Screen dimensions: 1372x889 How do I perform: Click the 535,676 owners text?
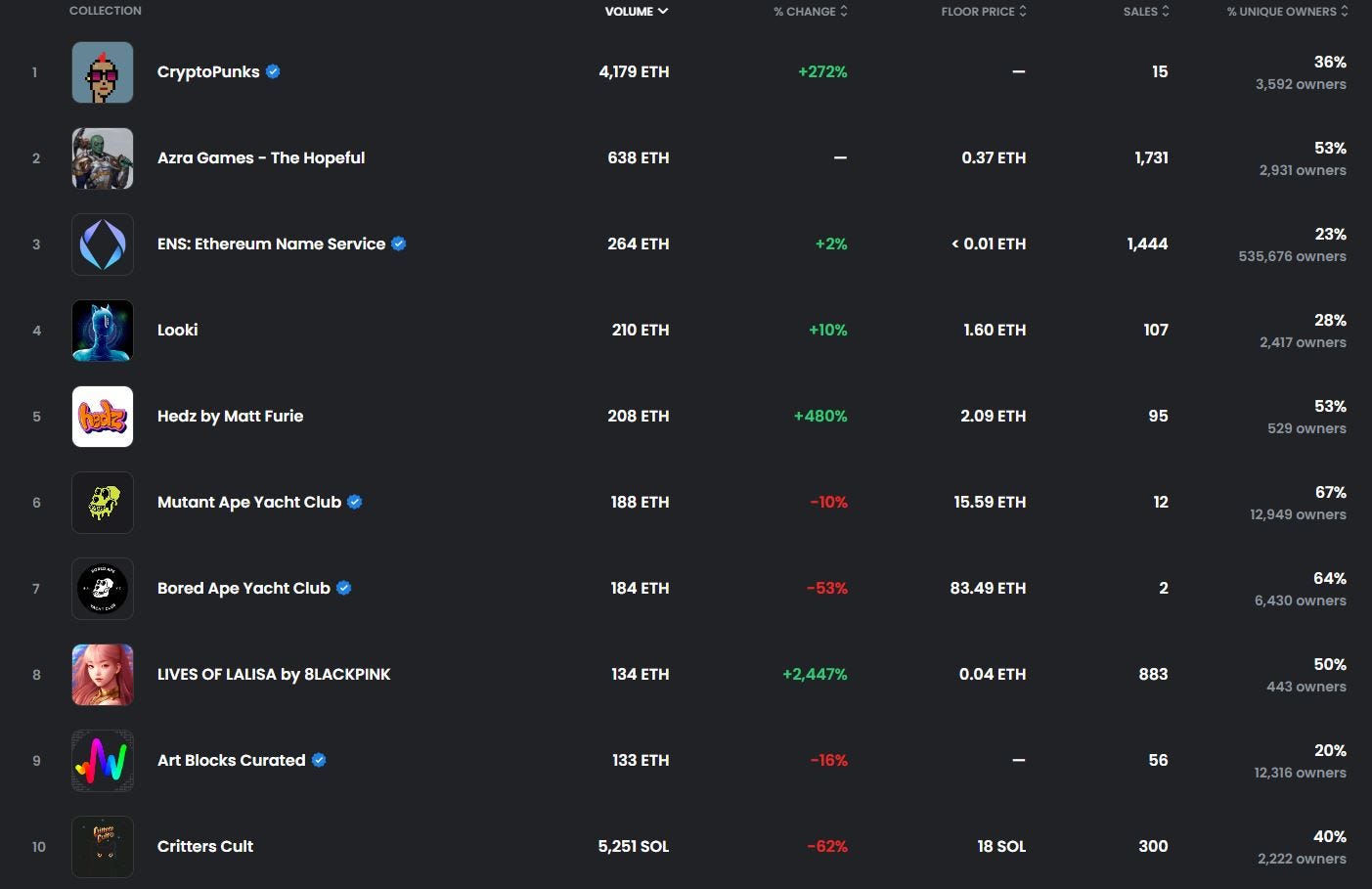coord(1293,256)
